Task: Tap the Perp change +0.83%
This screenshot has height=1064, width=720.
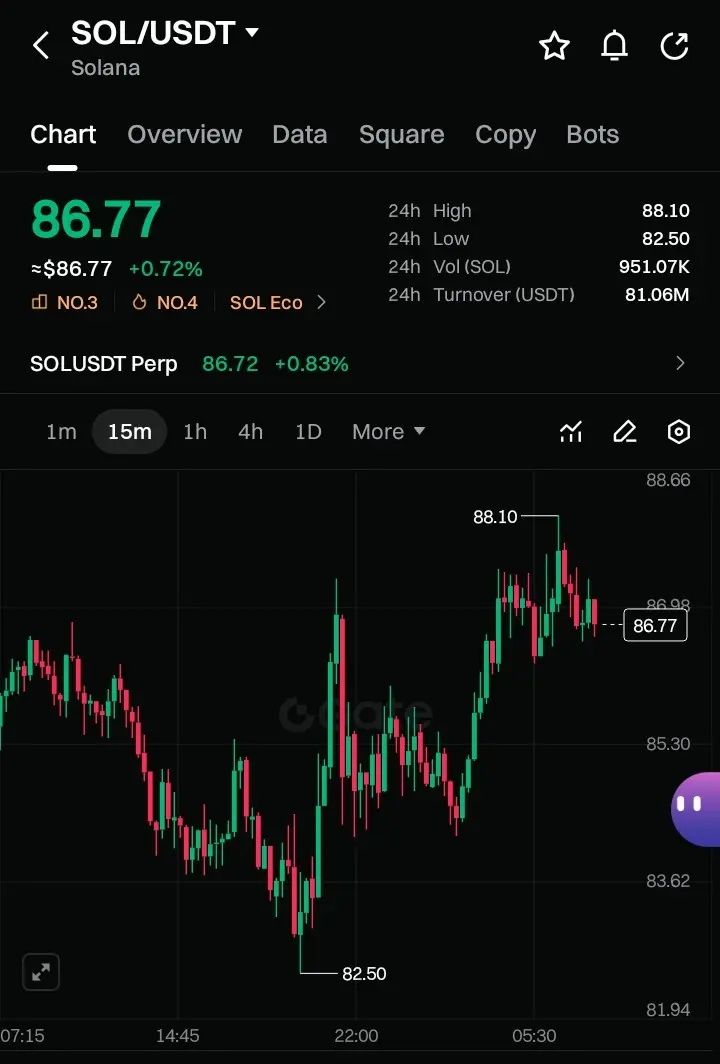Action: click(311, 364)
